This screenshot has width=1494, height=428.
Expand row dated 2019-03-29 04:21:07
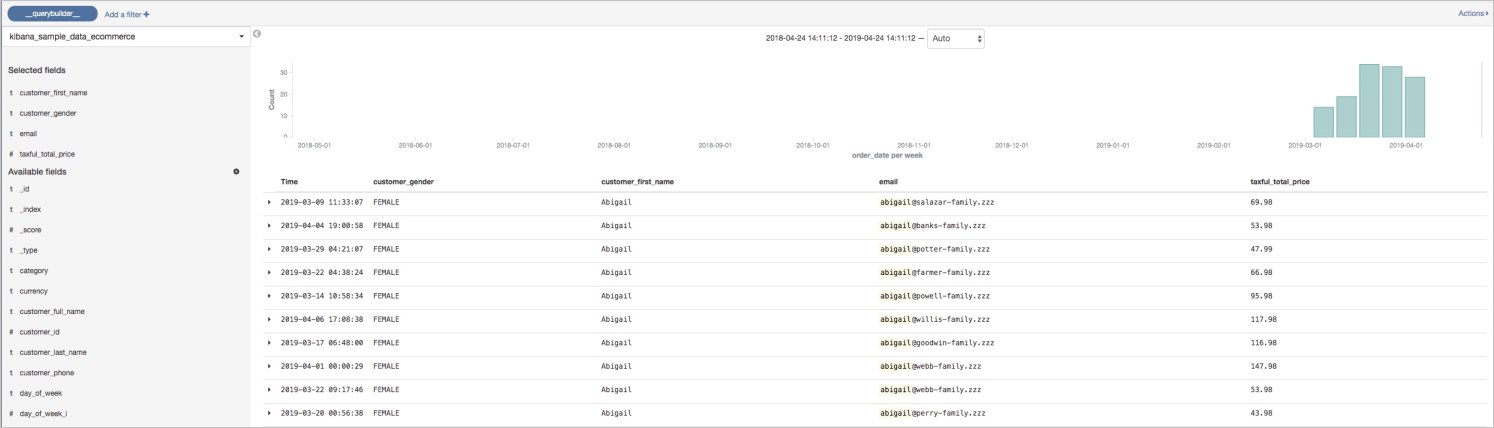point(270,248)
